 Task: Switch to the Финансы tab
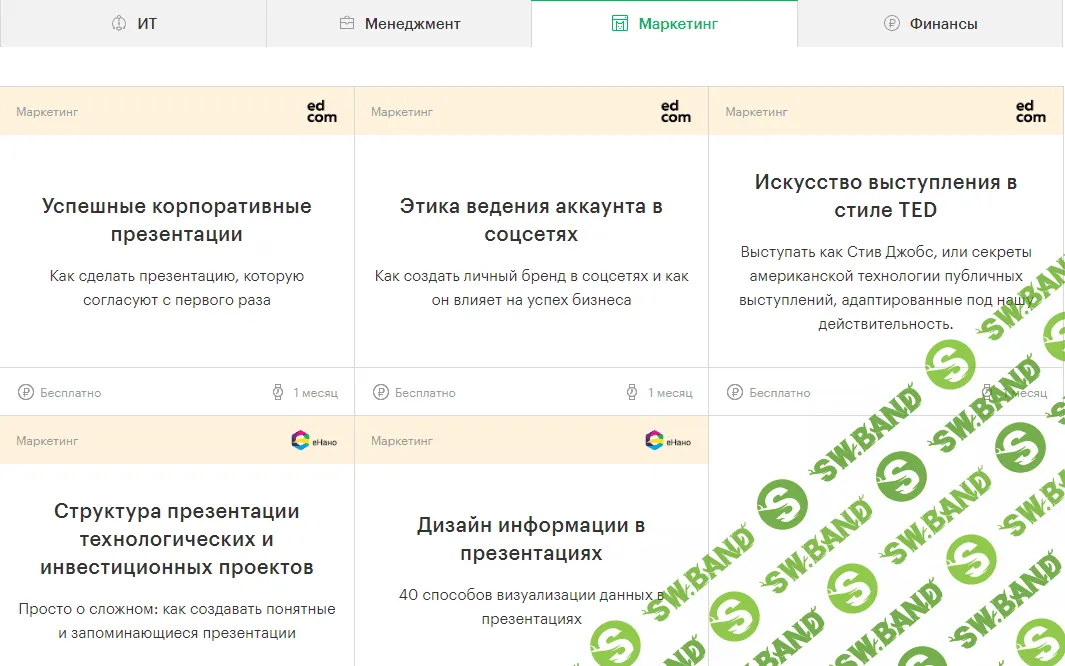click(932, 22)
